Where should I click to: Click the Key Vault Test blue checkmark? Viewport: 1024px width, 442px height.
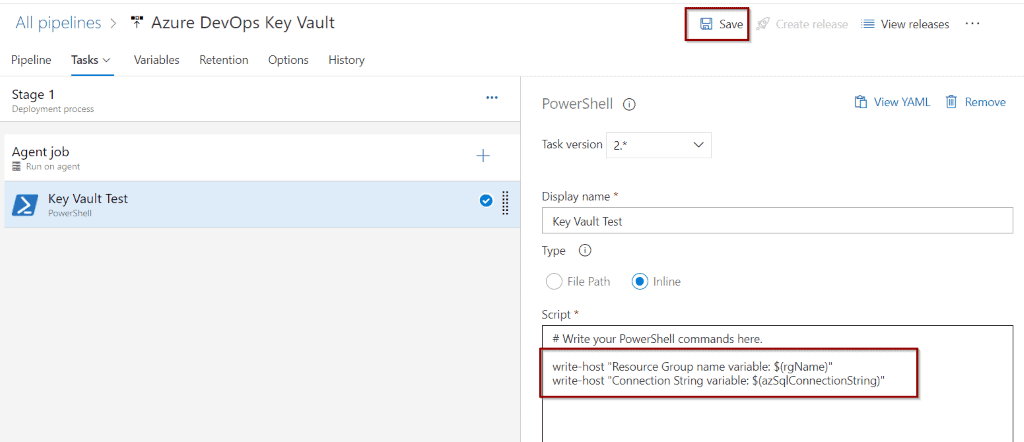click(486, 201)
